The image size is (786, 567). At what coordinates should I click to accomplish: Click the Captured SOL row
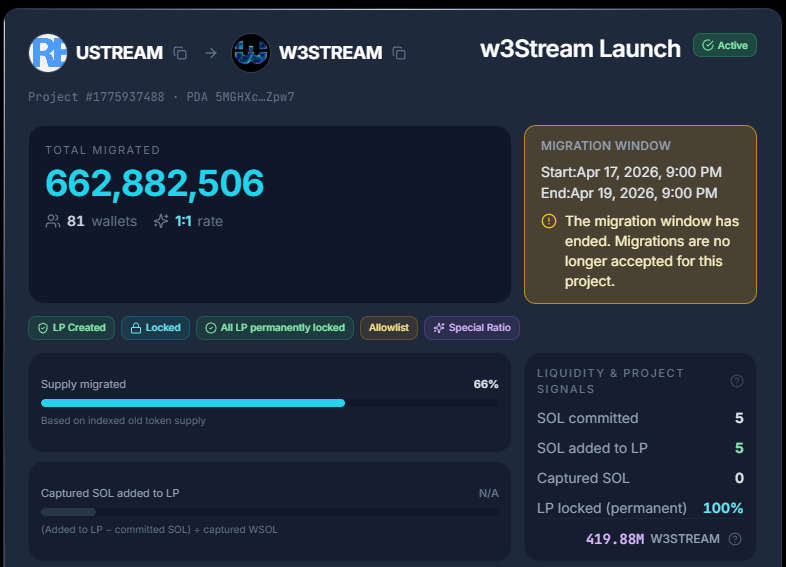click(x=640, y=478)
